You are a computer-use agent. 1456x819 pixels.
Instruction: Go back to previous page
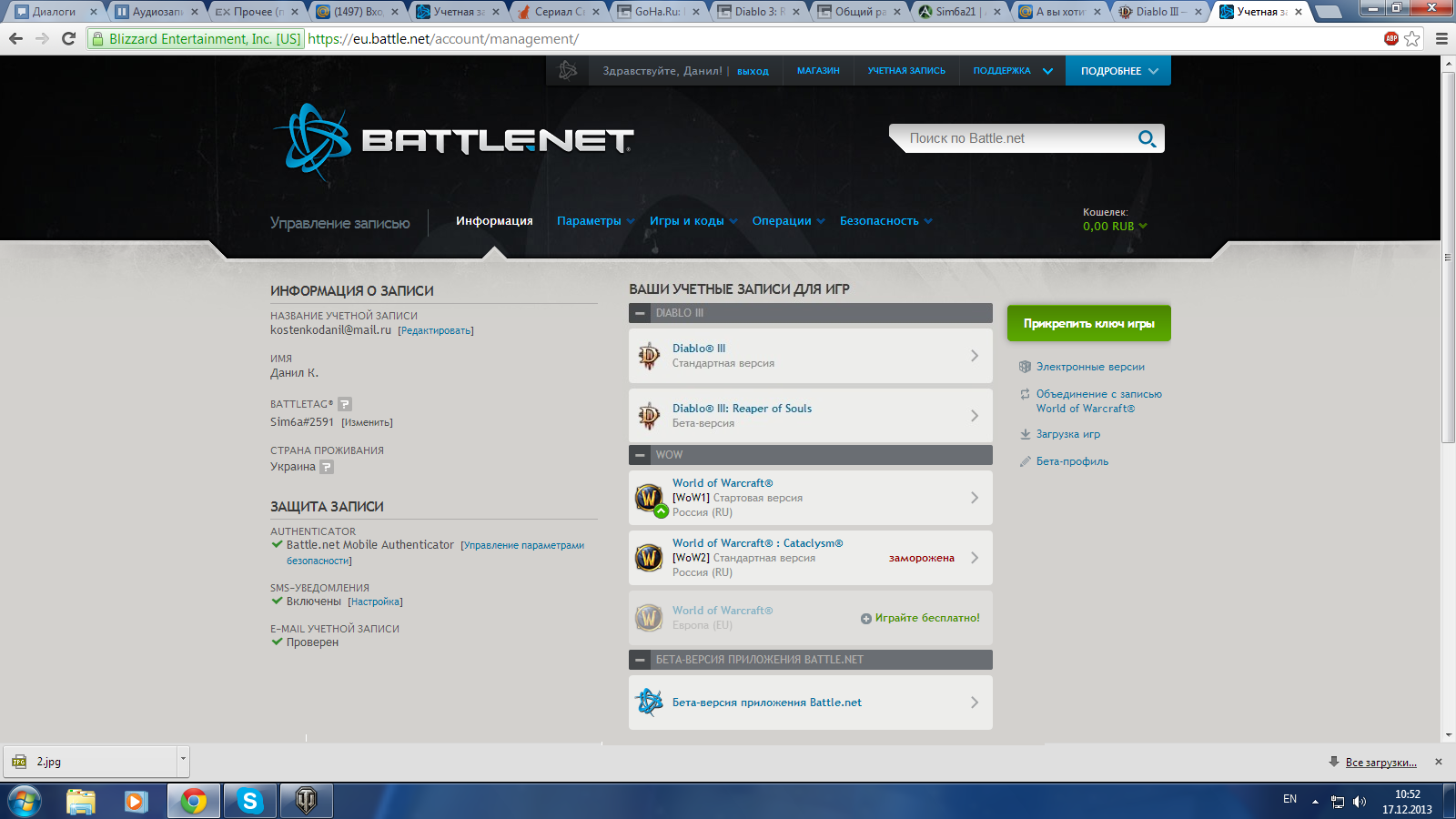click(15, 38)
